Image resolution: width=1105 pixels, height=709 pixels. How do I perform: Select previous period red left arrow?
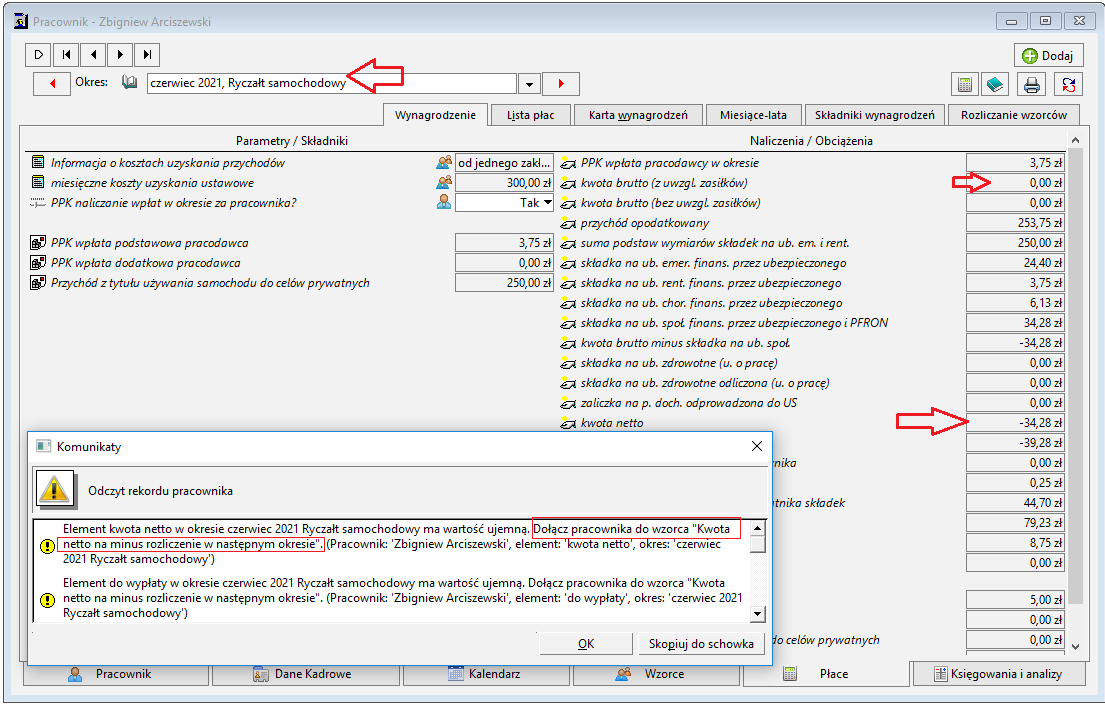pyautogui.click(x=51, y=84)
